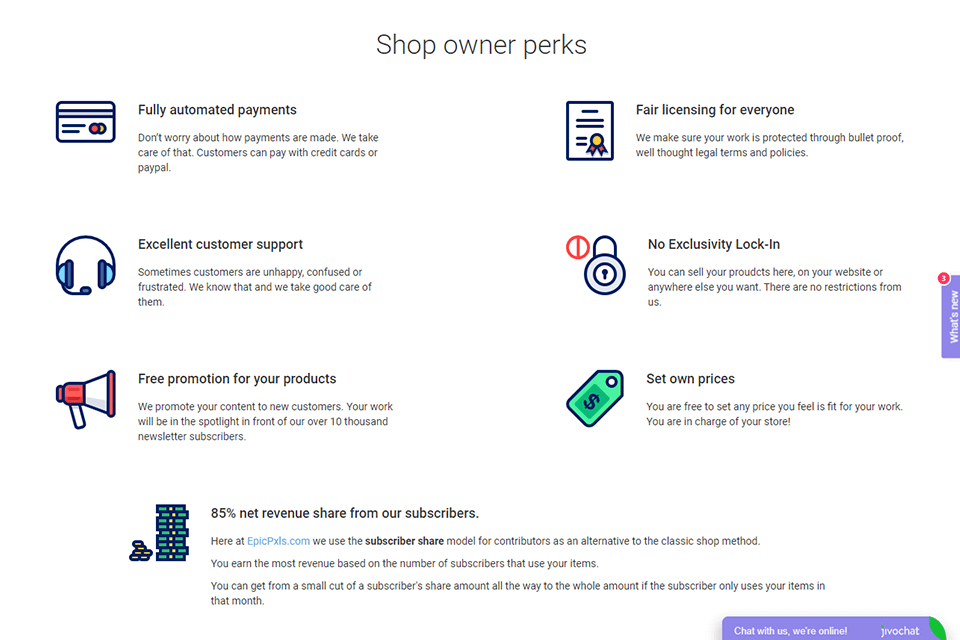This screenshot has height=640, width=960.
Task: Click the '85% net revenue share' heading
Action: coord(344,513)
